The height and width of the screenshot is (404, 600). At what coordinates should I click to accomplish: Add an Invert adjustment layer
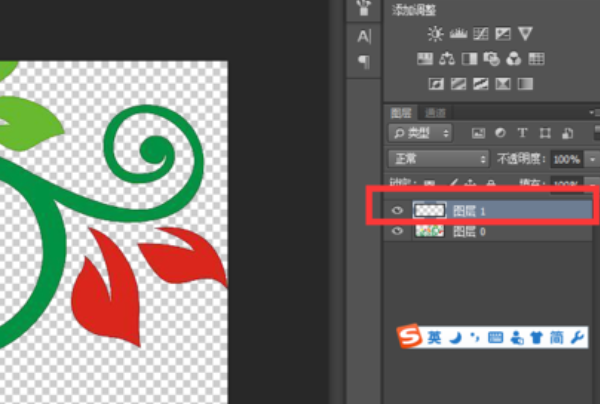436,84
